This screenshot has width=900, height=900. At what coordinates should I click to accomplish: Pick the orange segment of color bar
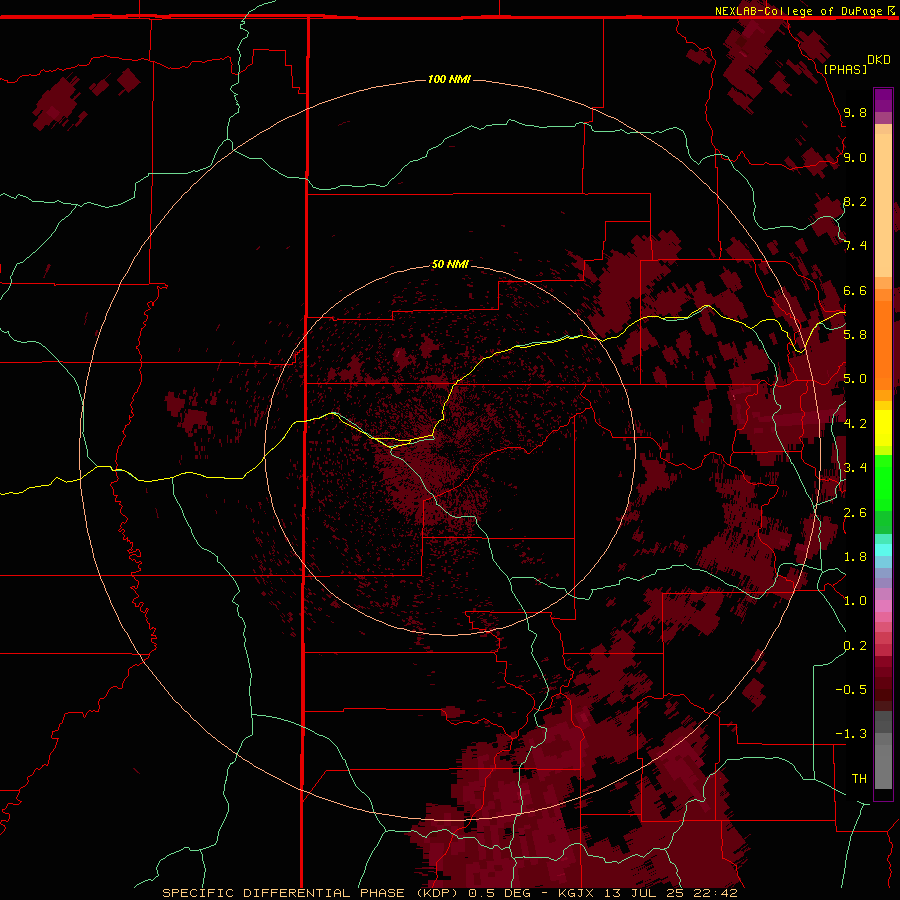[x=883, y=344]
